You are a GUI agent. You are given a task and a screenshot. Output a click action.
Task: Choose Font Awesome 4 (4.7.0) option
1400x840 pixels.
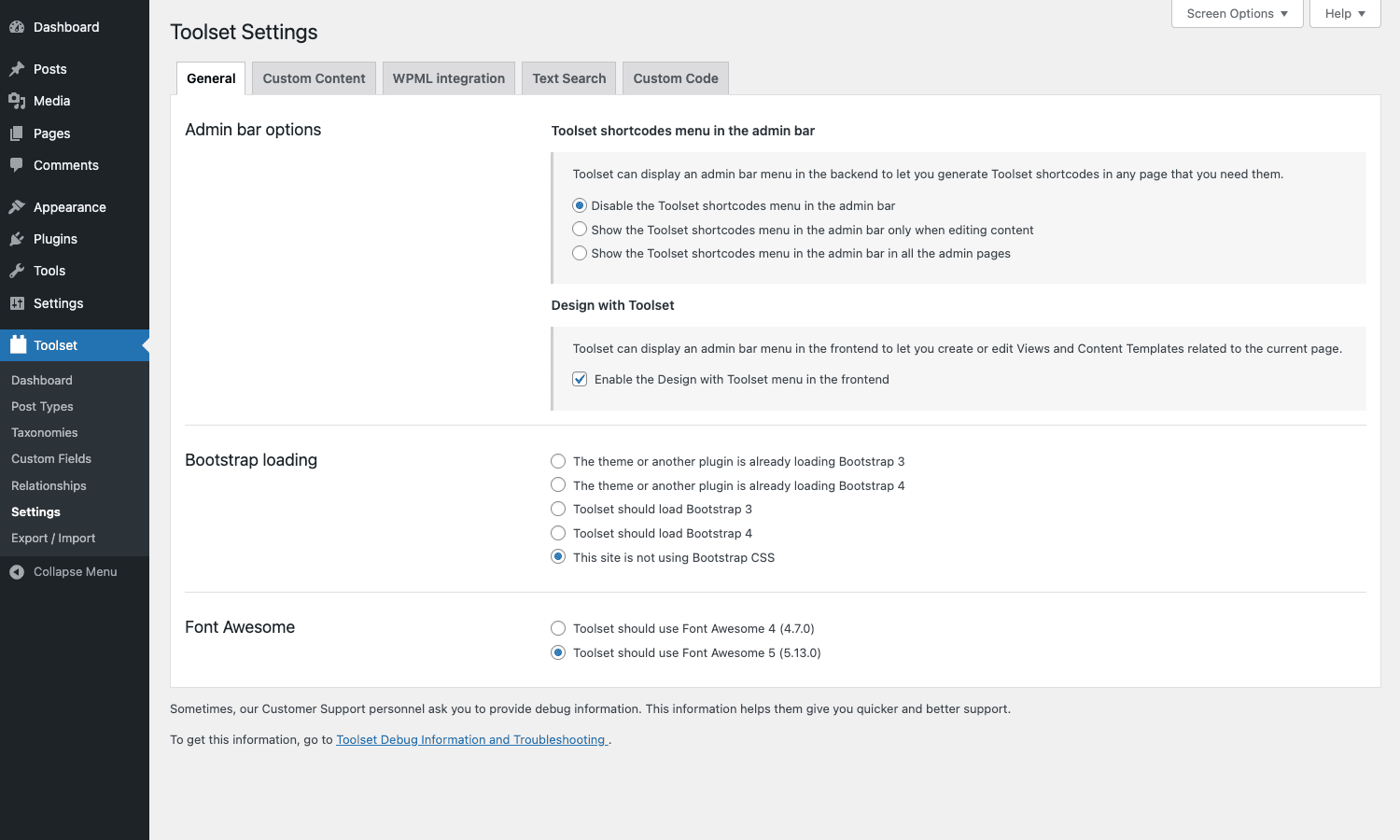[x=558, y=628]
